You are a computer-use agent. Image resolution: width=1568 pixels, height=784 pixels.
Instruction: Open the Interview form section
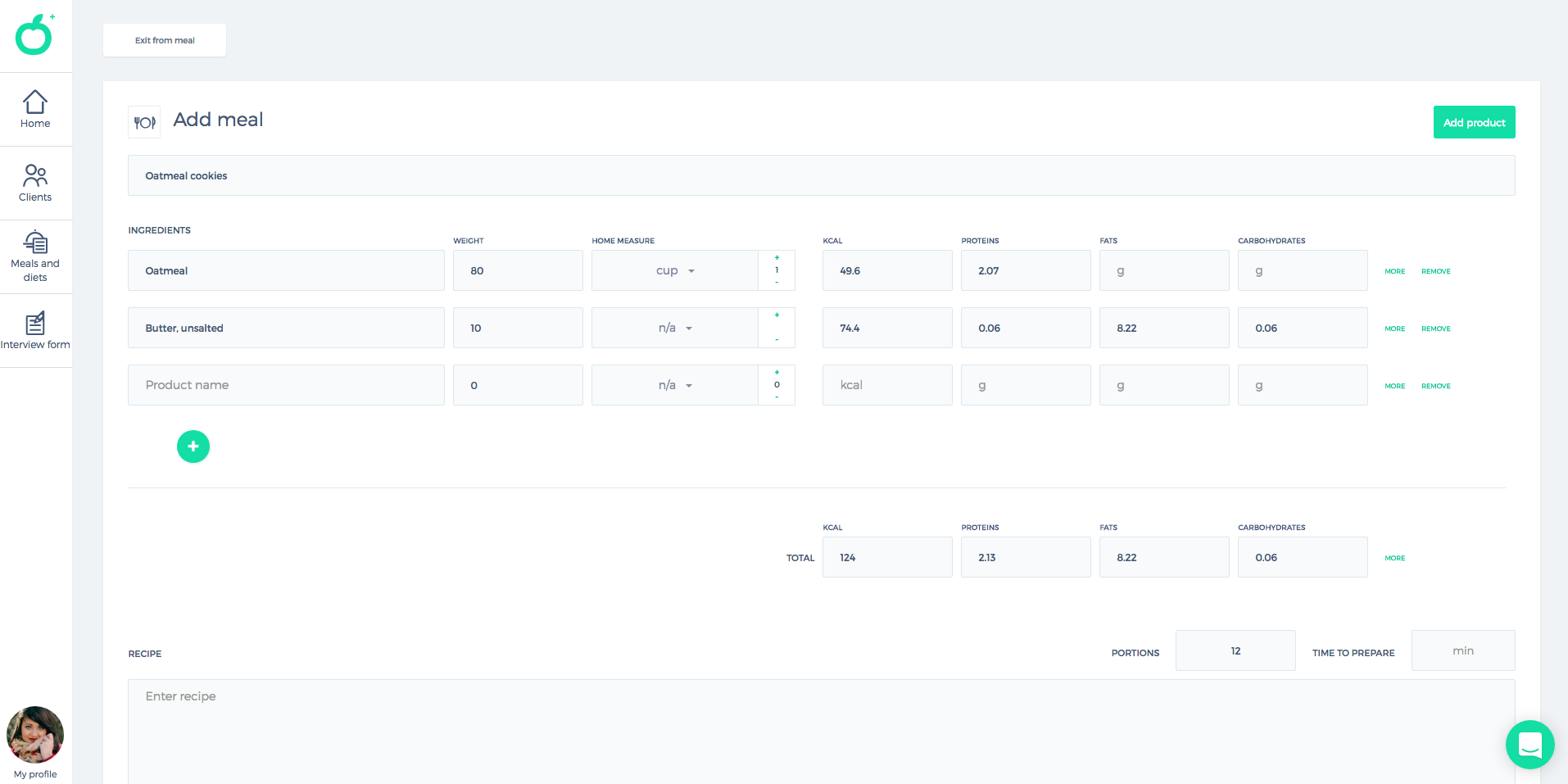coord(35,330)
